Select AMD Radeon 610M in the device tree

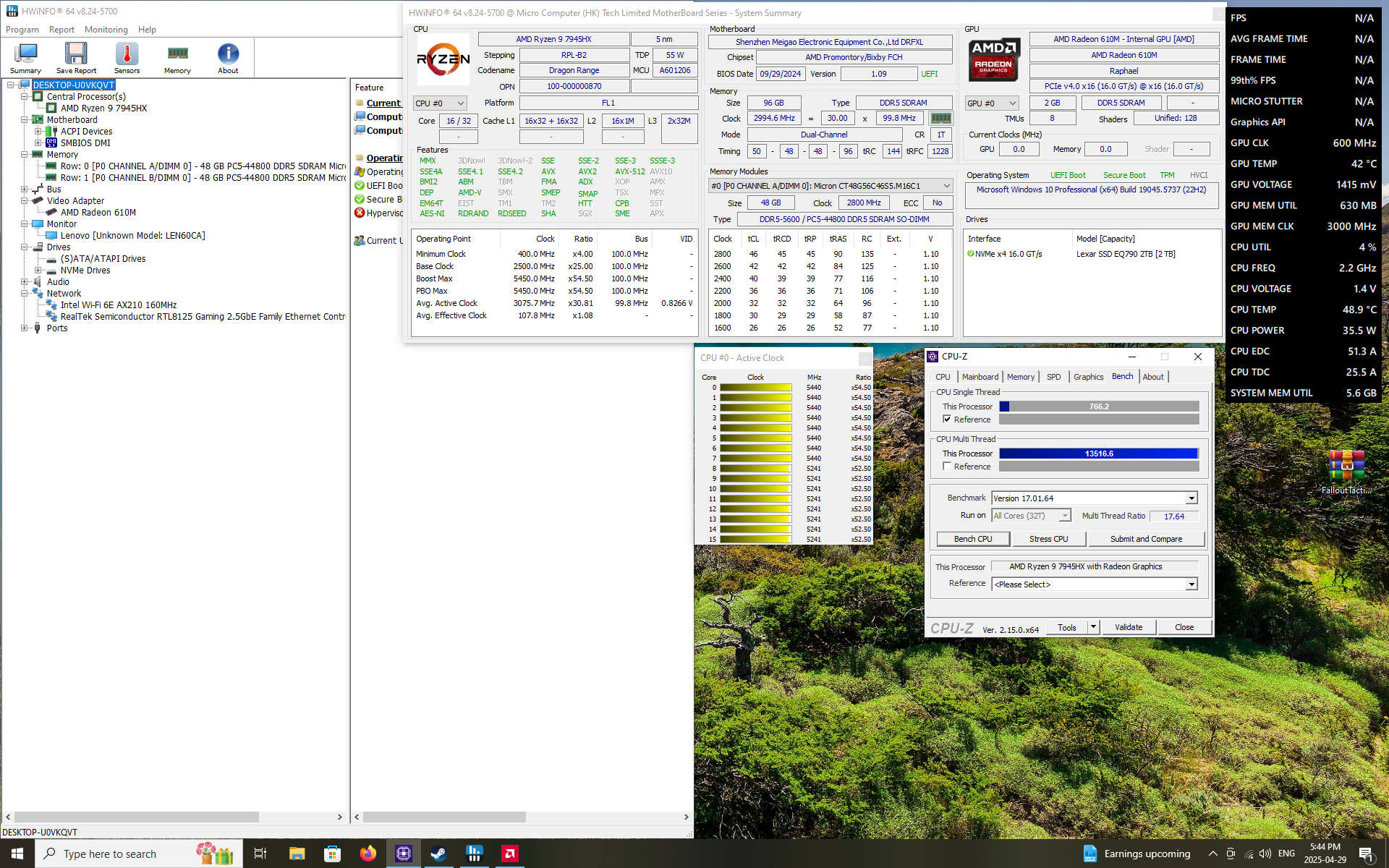click(x=98, y=212)
